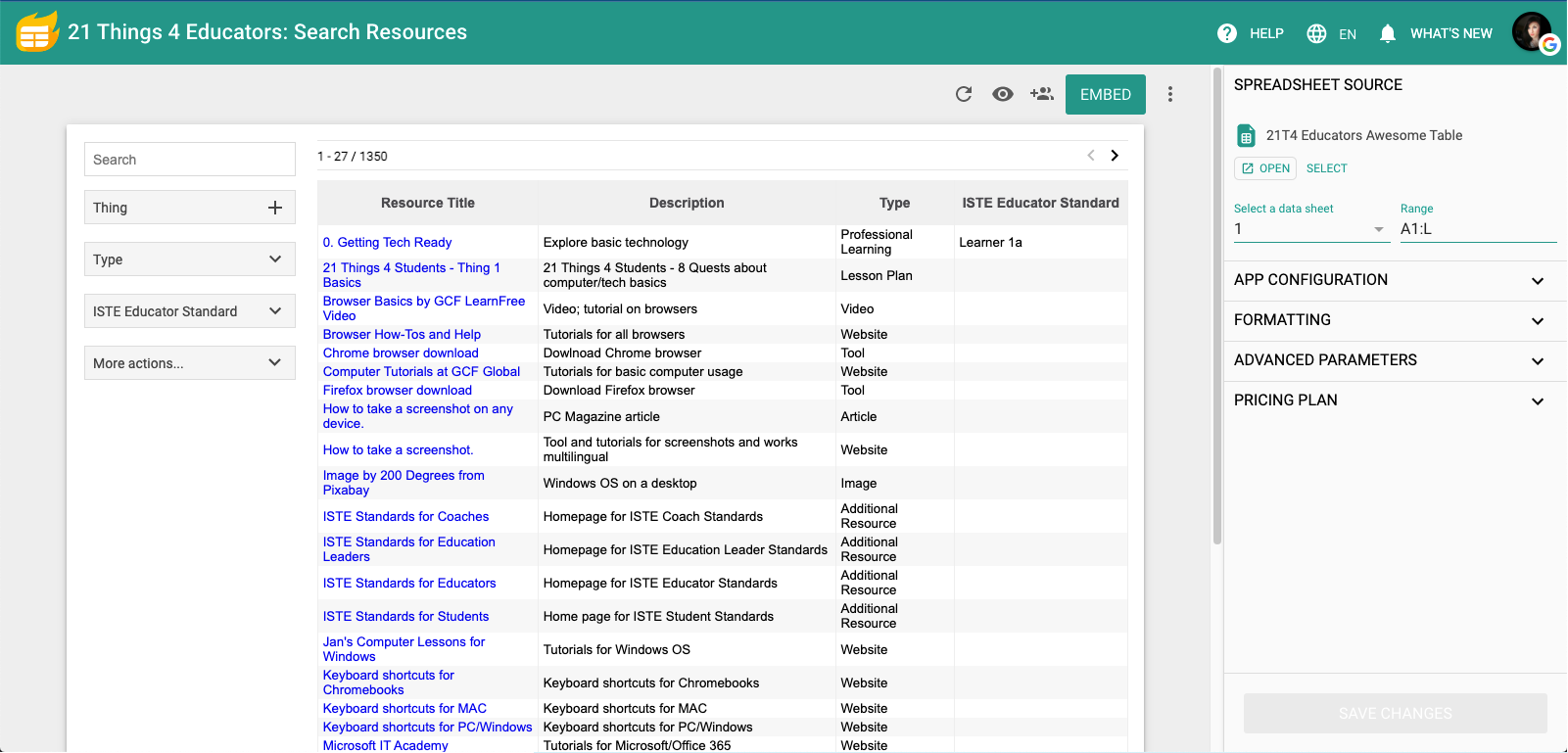
Task: Click the Resource Title column header
Action: [428, 203]
